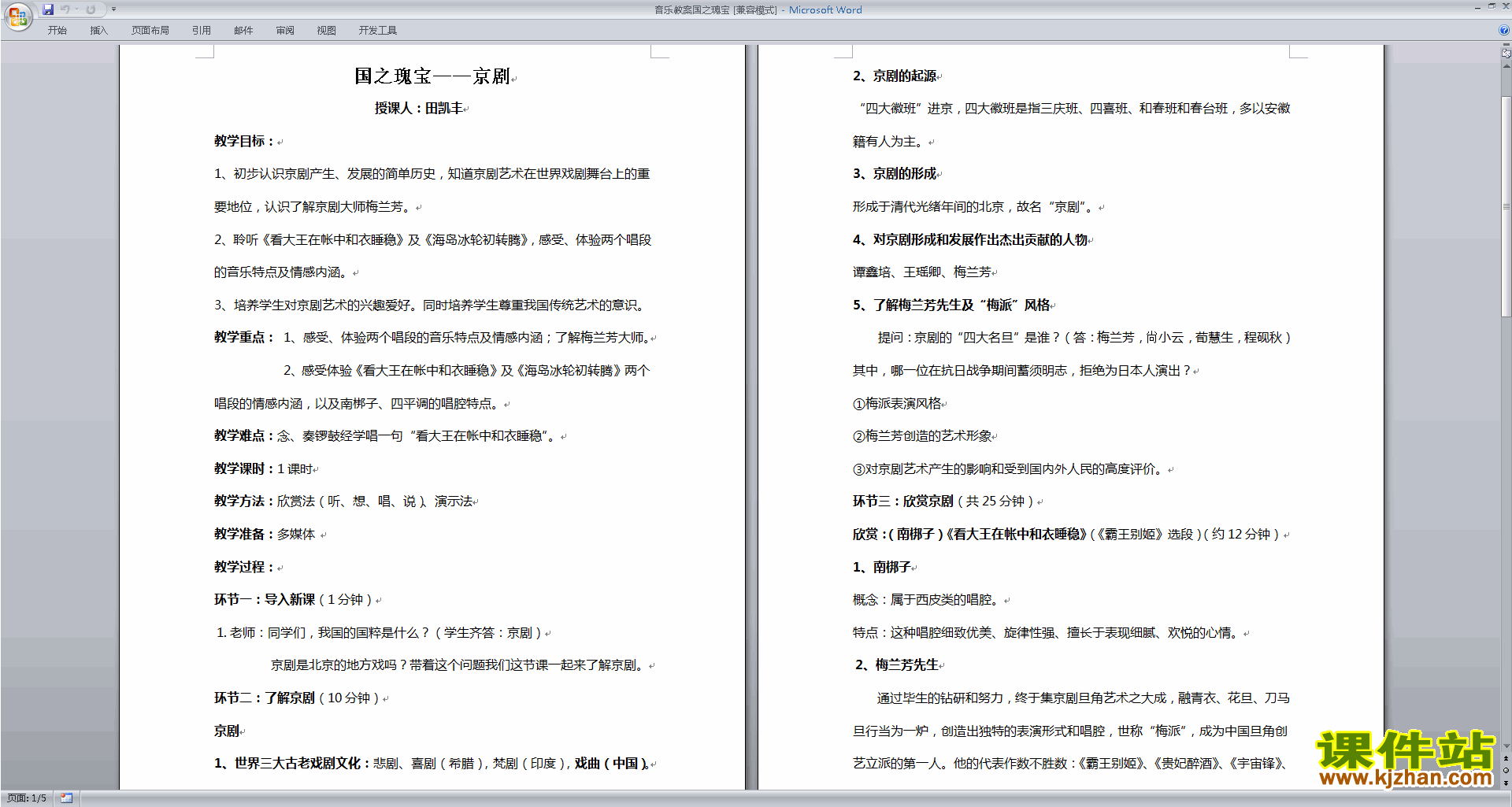The width and height of the screenshot is (1512, 807).
Task: Click the vertical scrollbar thumb
Action: (x=1506, y=206)
